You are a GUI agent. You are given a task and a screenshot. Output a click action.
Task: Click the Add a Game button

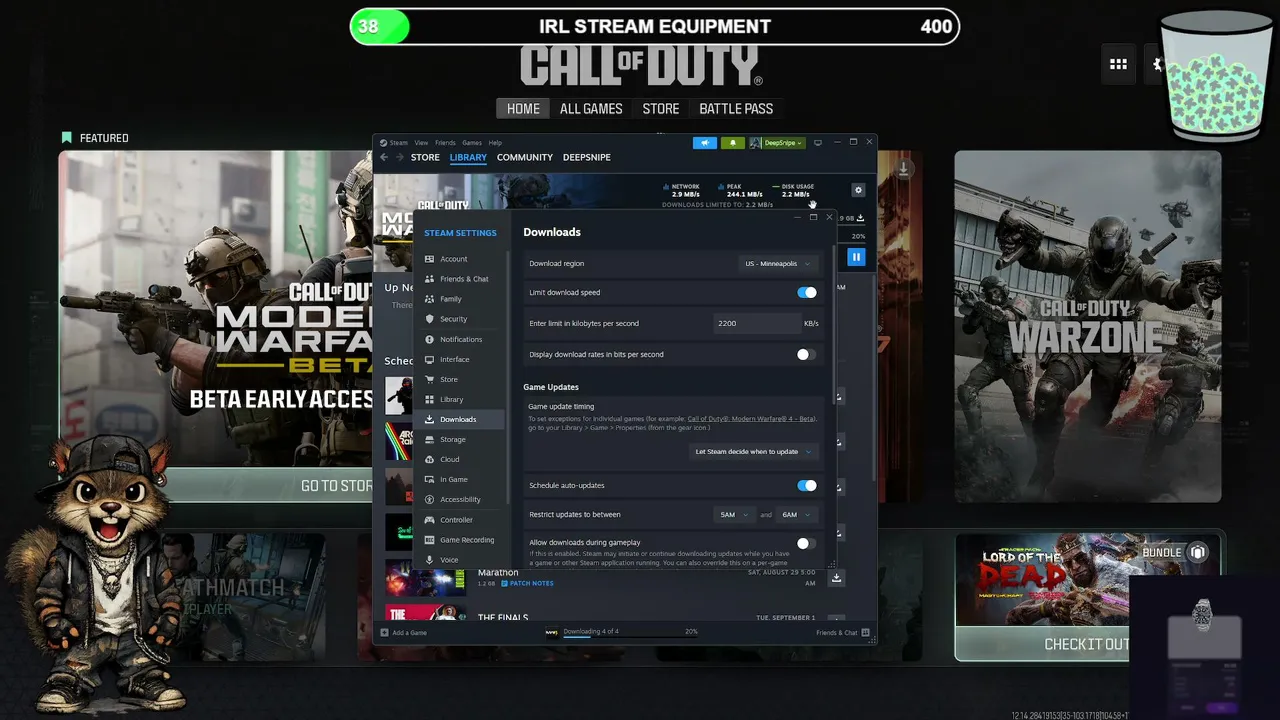point(403,632)
